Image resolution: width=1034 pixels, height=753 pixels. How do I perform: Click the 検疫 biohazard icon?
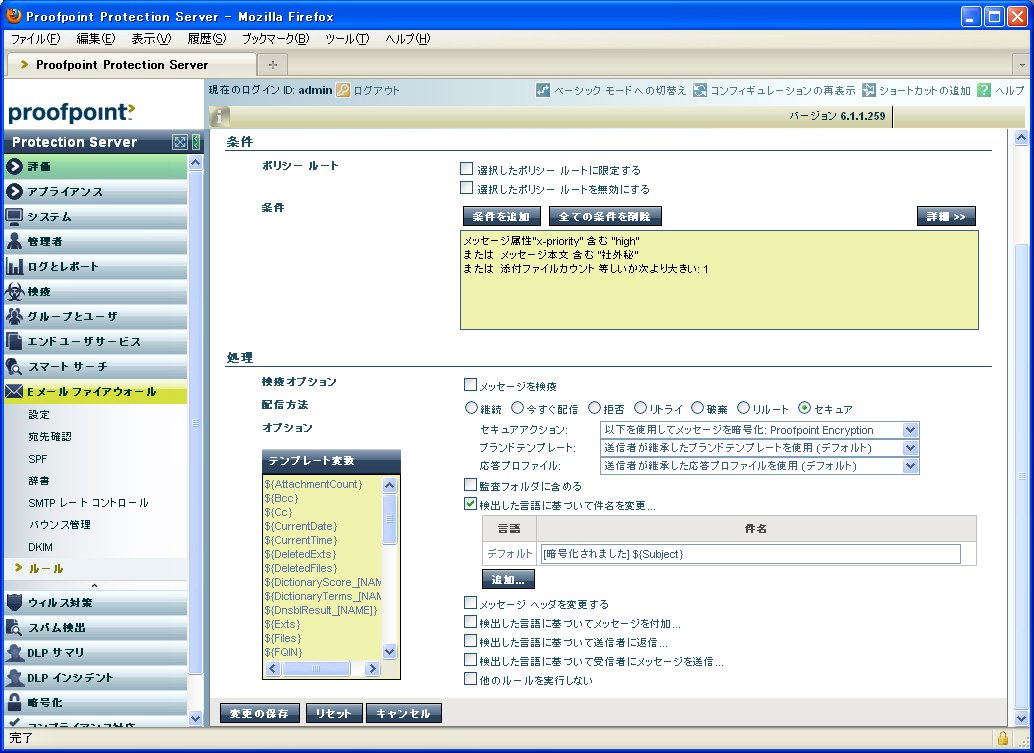[14, 291]
